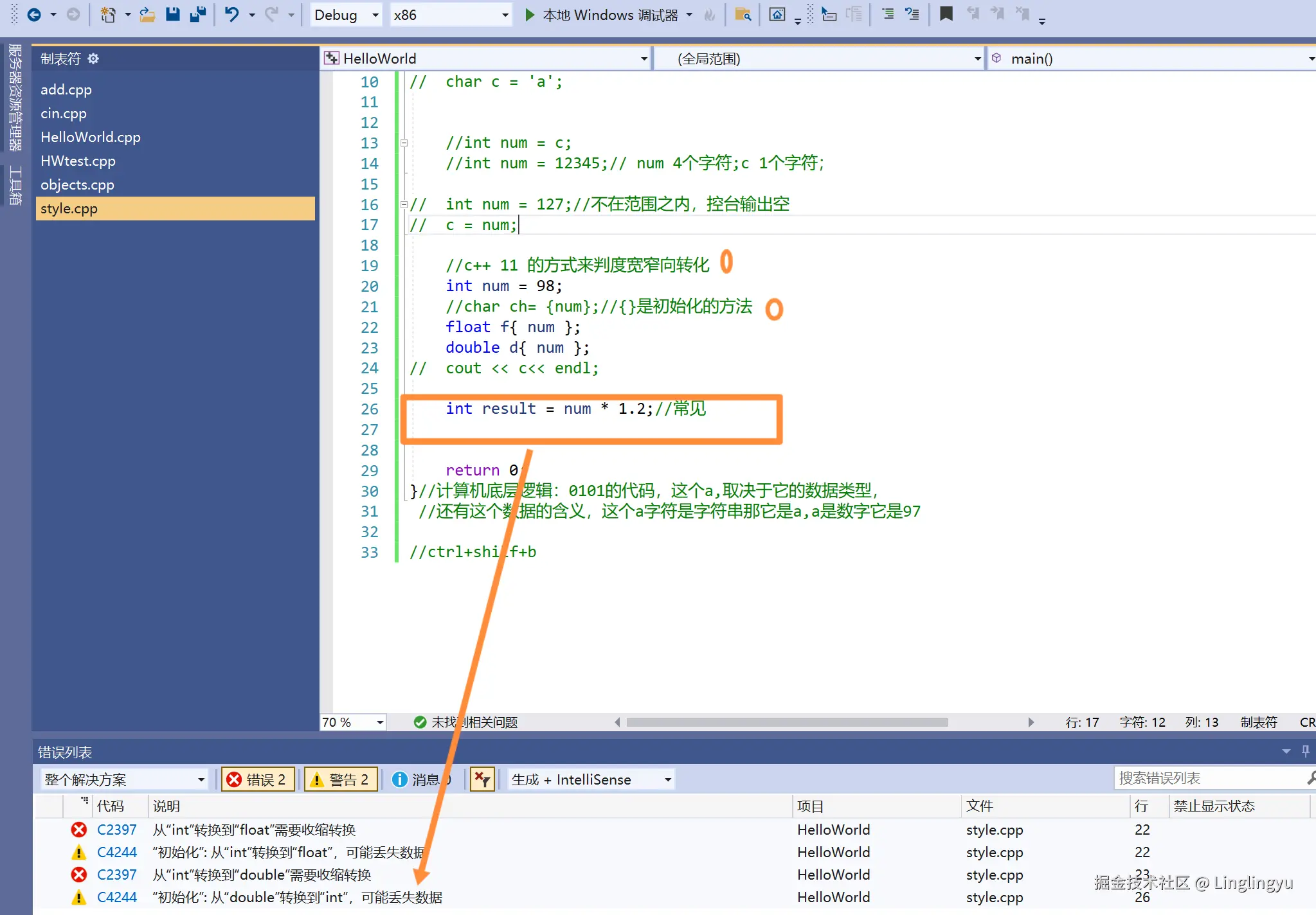Click the Undo icon
Image resolution: width=1316 pixels, height=915 pixels.
(231, 14)
